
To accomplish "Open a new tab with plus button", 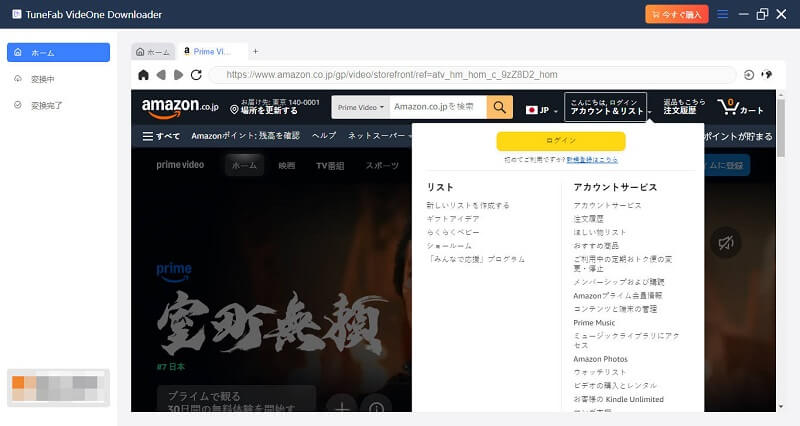I will coord(256,52).
